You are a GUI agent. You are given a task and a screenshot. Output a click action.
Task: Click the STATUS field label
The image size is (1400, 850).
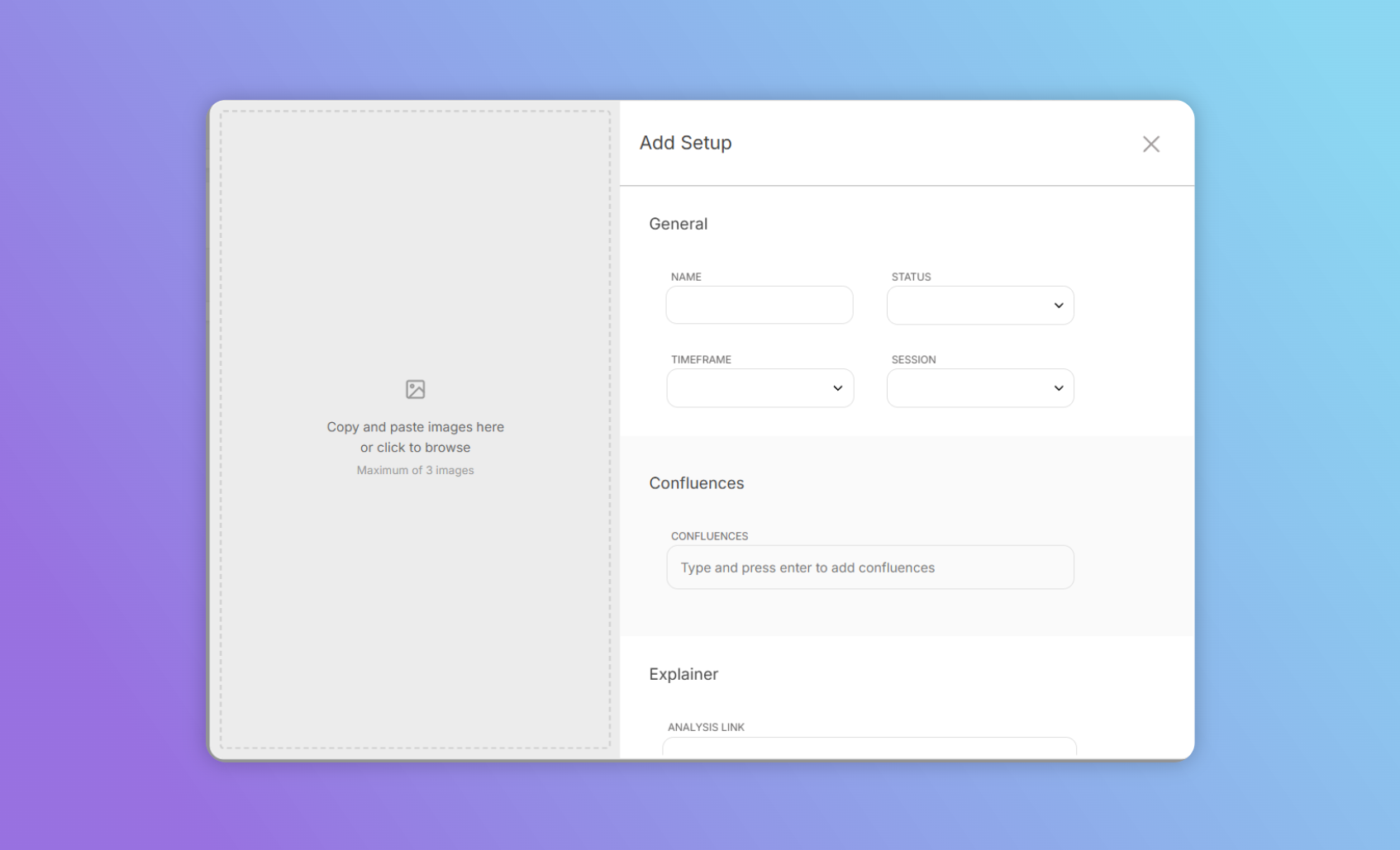[x=911, y=277]
